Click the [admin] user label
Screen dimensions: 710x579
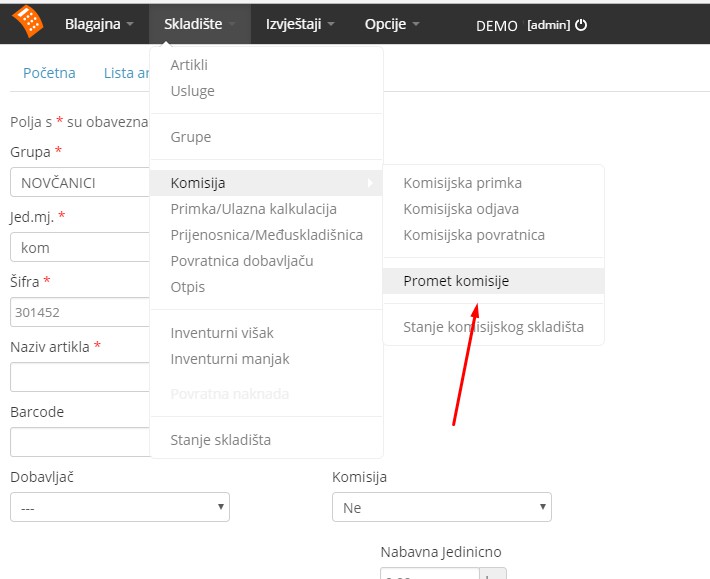(548, 25)
